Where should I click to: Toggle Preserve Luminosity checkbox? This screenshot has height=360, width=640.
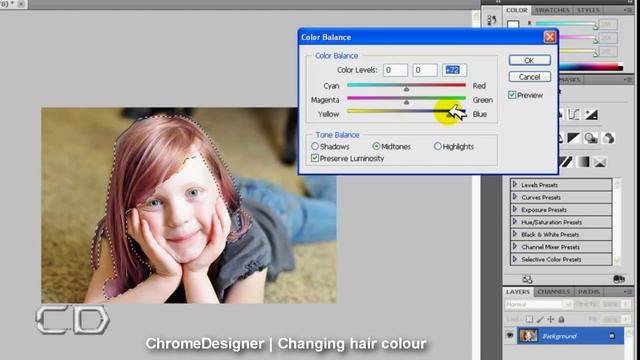click(x=315, y=158)
